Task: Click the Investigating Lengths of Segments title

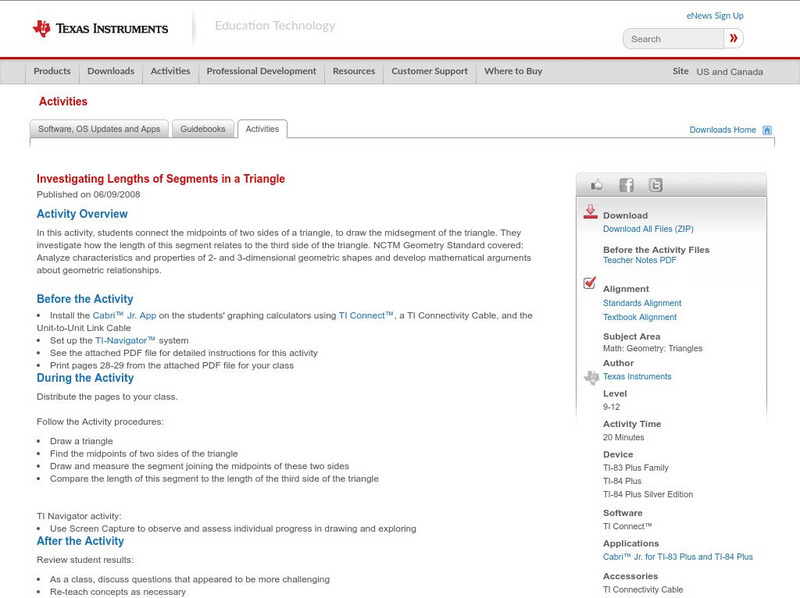Action: point(161,179)
